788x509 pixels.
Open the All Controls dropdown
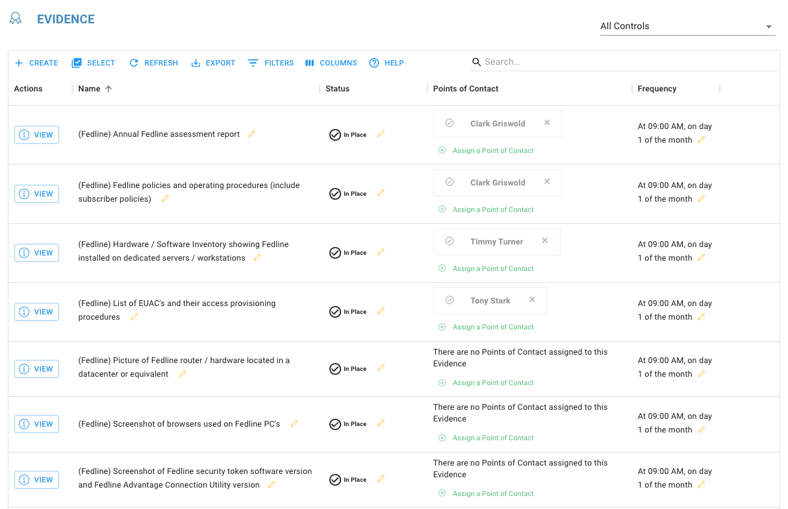point(686,26)
